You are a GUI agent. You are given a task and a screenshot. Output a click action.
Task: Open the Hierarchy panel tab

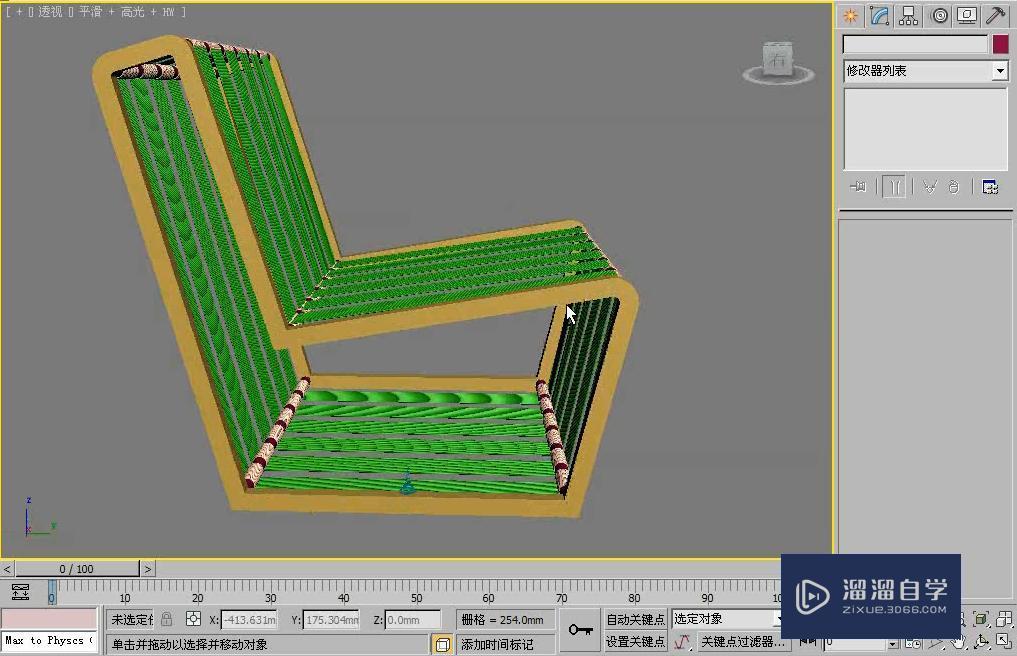(x=909, y=16)
